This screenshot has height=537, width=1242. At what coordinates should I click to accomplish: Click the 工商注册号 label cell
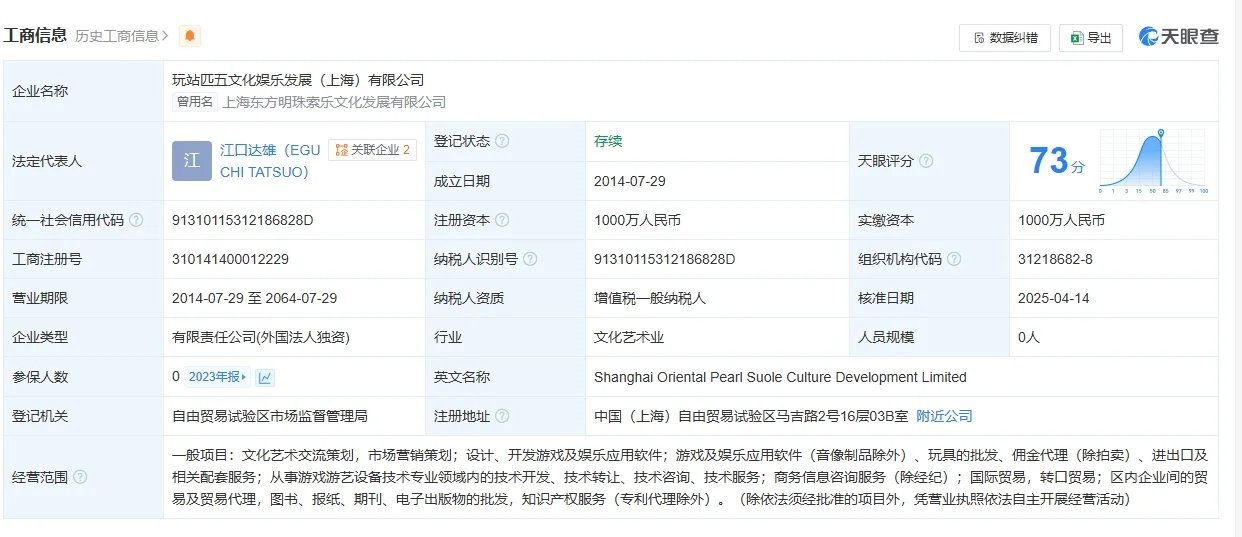pyautogui.click(x=84, y=259)
